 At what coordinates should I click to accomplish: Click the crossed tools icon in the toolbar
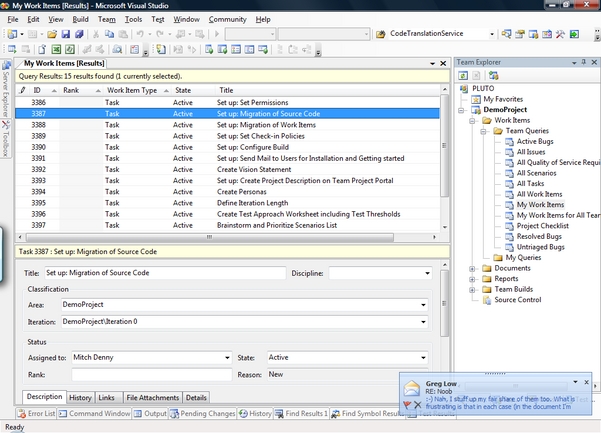click(560, 34)
